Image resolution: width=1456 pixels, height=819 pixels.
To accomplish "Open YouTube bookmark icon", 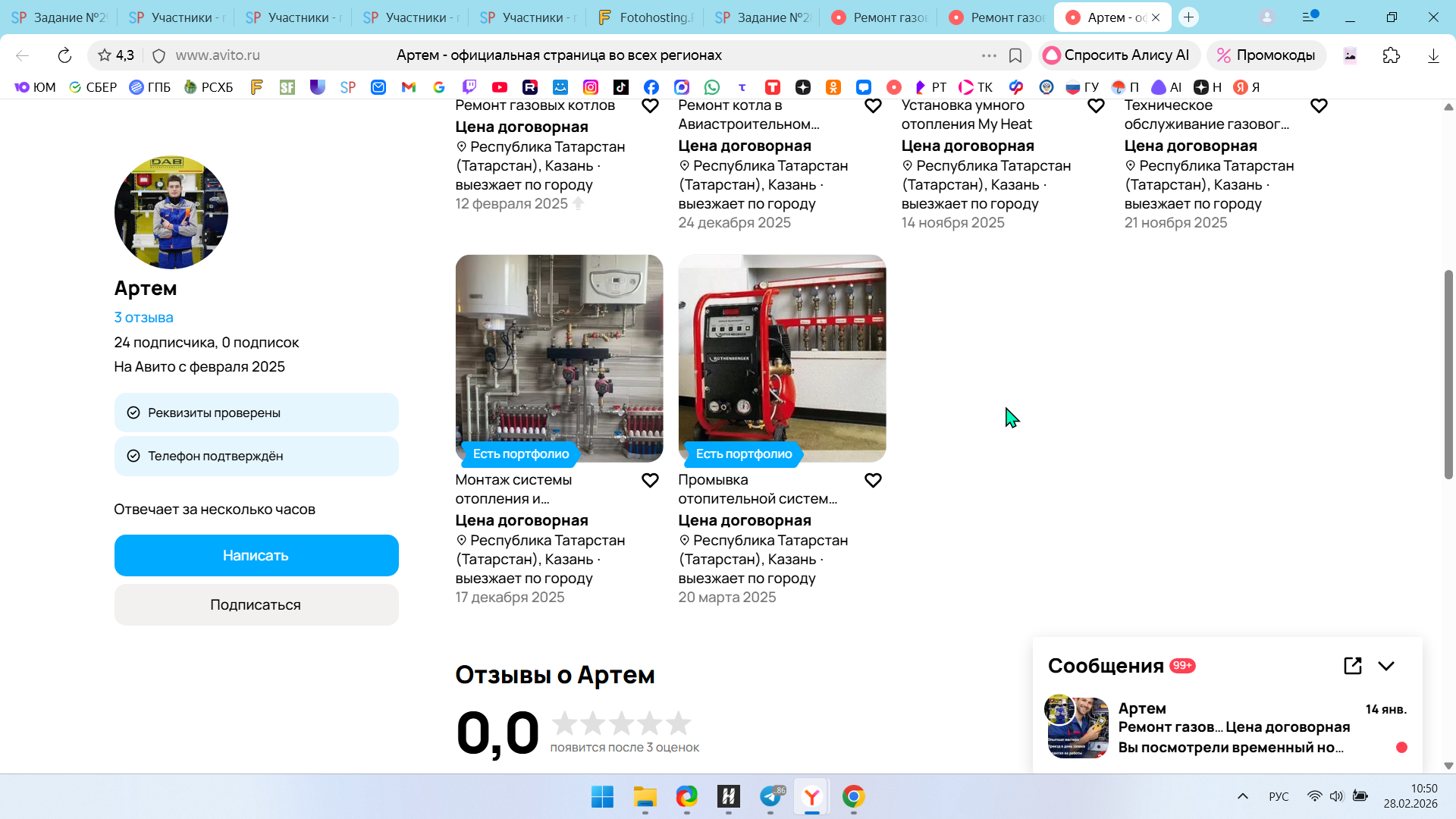I will pyautogui.click(x=499, y=87).
